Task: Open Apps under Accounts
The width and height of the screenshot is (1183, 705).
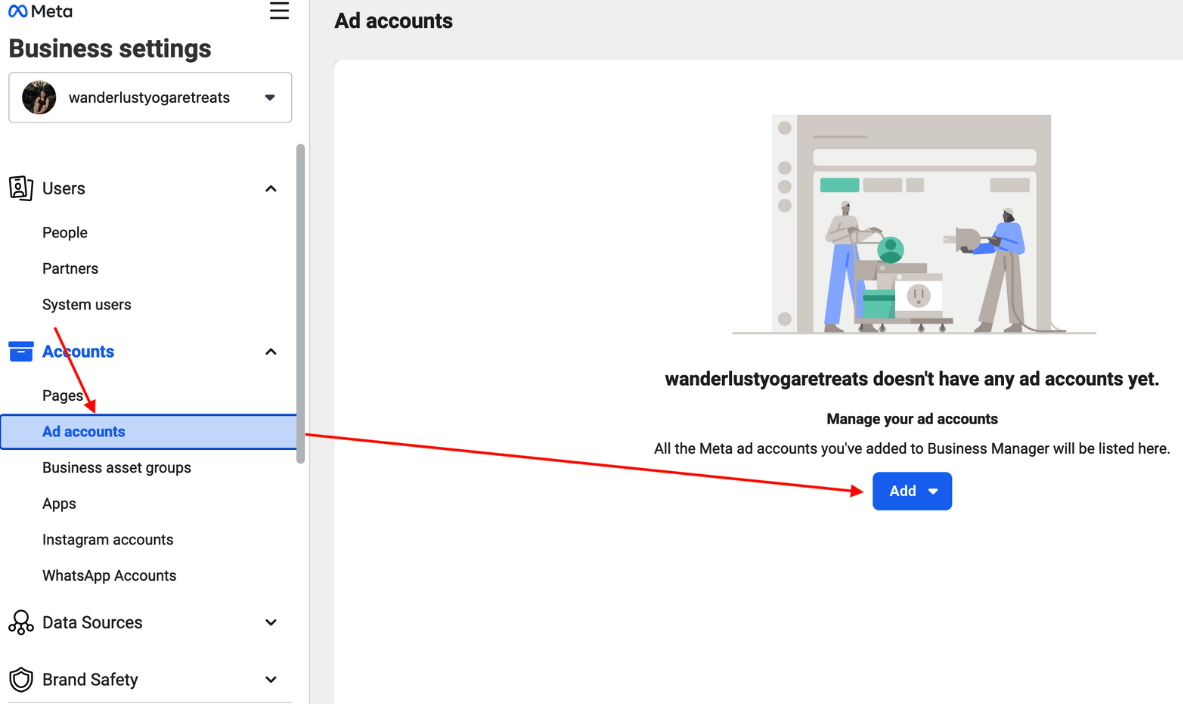Action: pyautogui.click(x=59, y=504)
